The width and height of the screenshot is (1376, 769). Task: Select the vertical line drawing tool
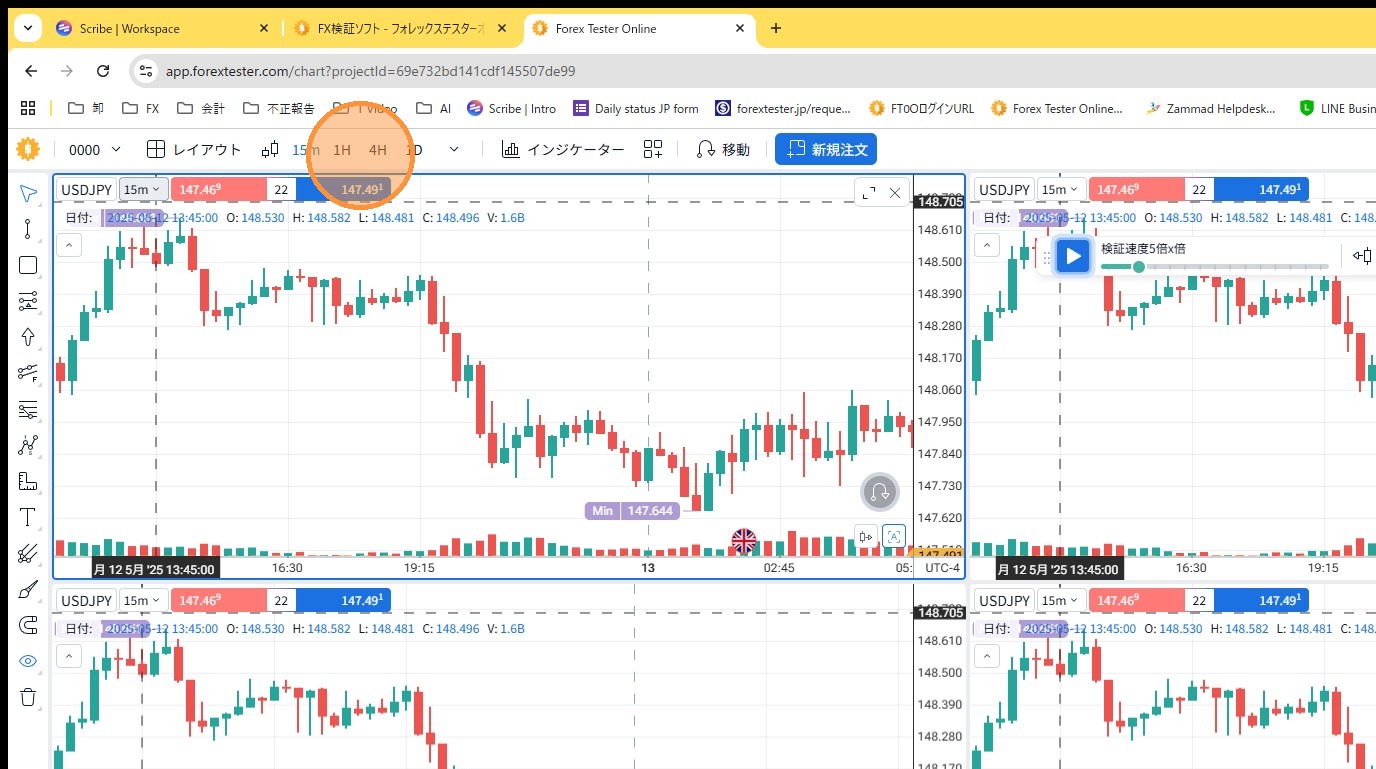28,229
